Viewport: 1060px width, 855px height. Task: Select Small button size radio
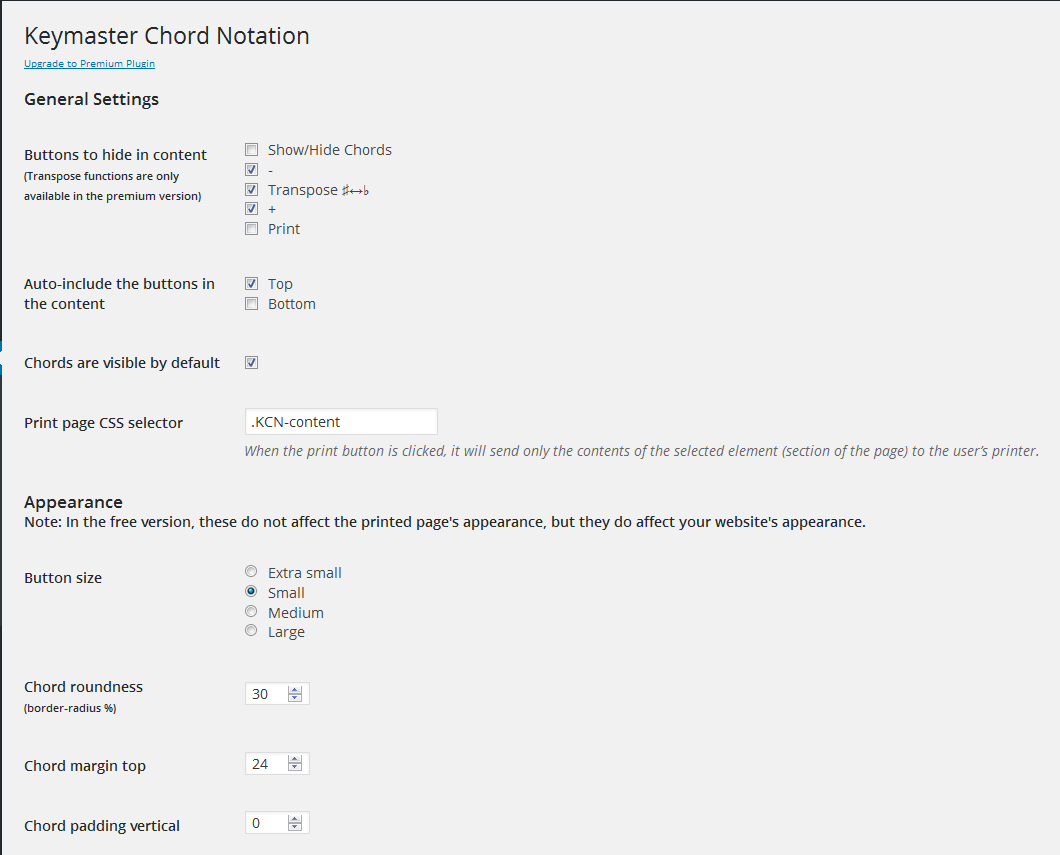[x=251, y=591]
